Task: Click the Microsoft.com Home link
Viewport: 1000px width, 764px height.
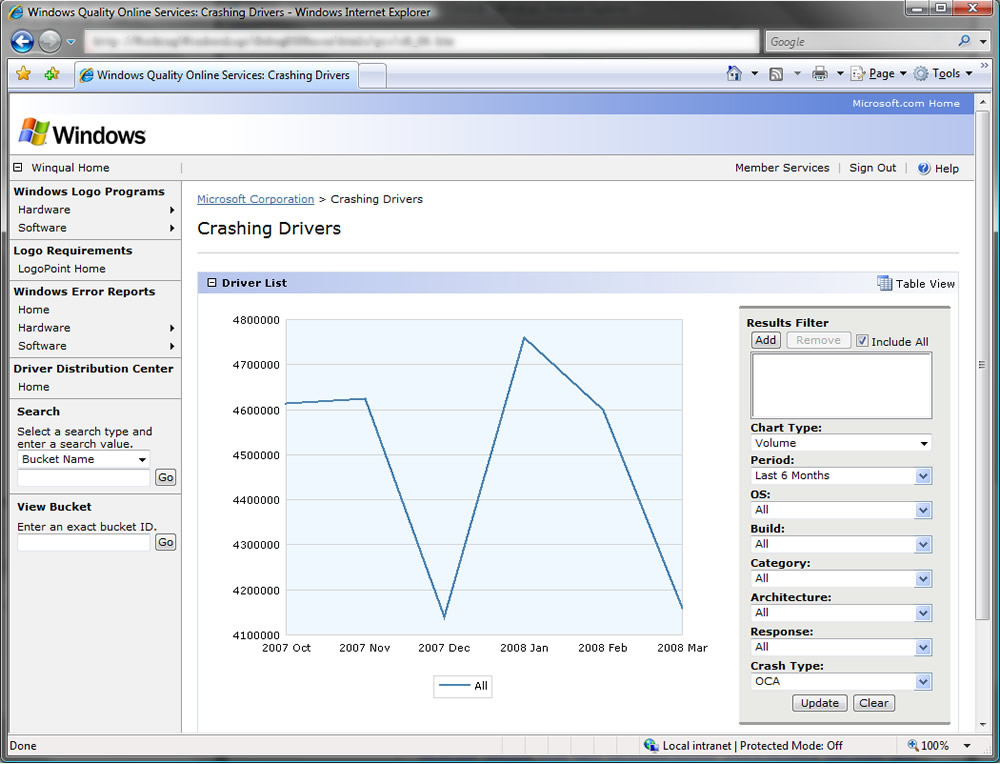Action: coord(906,103)
